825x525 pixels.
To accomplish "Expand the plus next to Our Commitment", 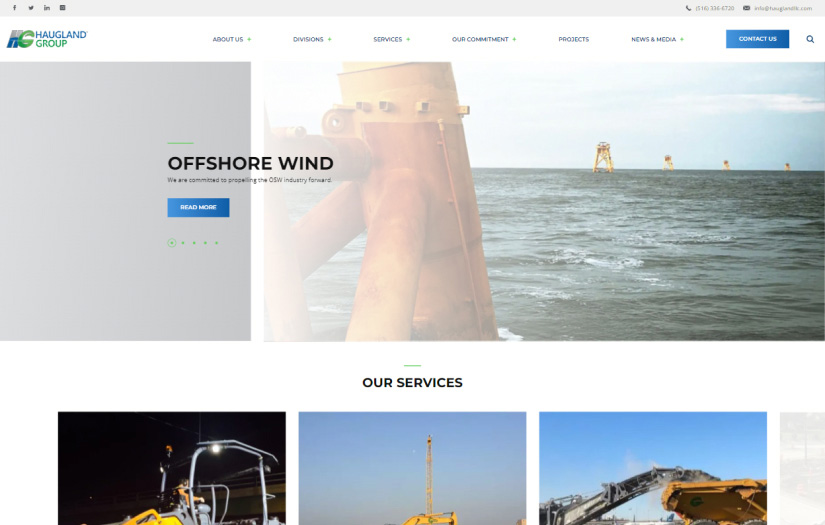I will 515,39.
